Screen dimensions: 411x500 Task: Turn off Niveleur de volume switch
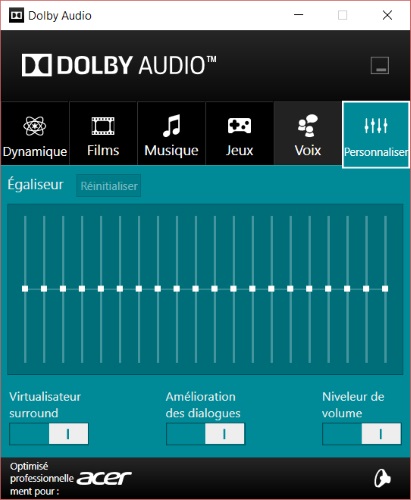point(362,434)
